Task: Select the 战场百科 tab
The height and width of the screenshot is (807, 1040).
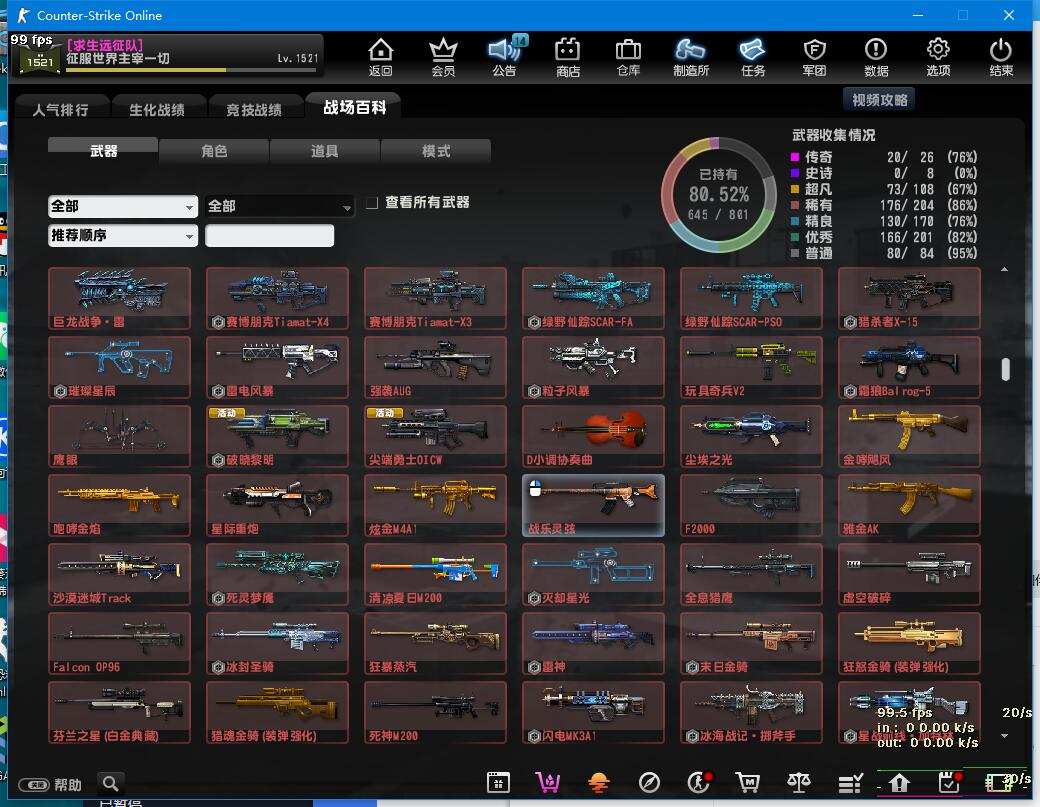Action: click(354, 107)
